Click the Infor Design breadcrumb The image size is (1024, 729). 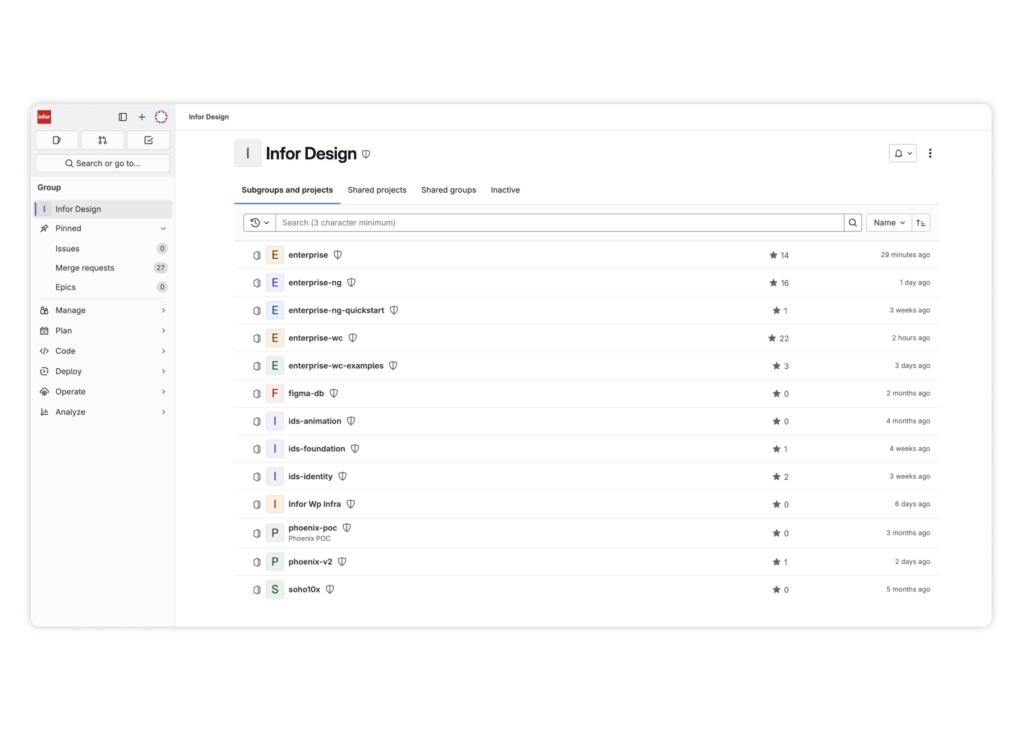208,117
